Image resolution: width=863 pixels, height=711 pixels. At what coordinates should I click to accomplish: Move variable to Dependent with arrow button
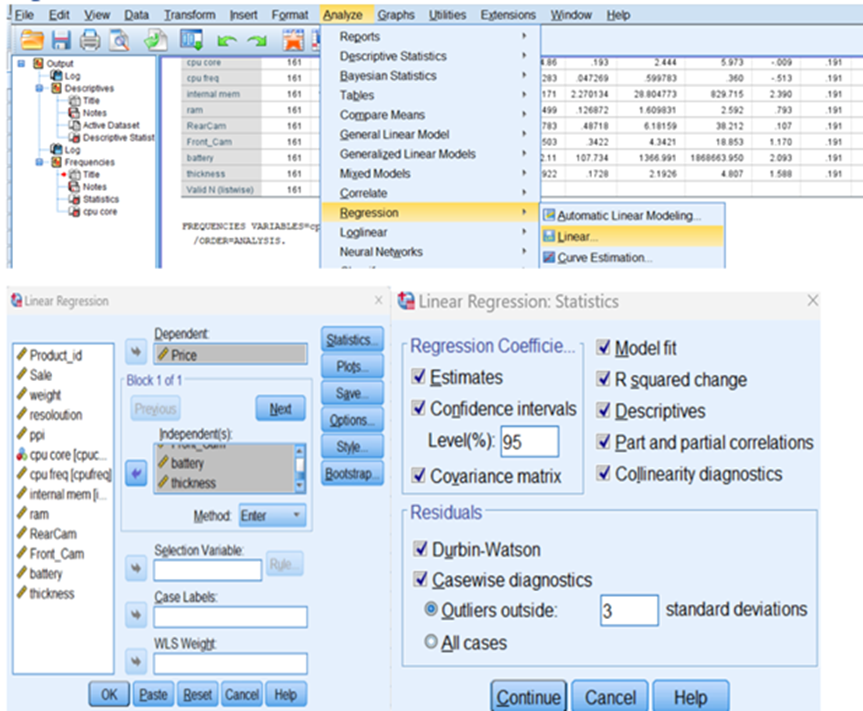point(136,351)
